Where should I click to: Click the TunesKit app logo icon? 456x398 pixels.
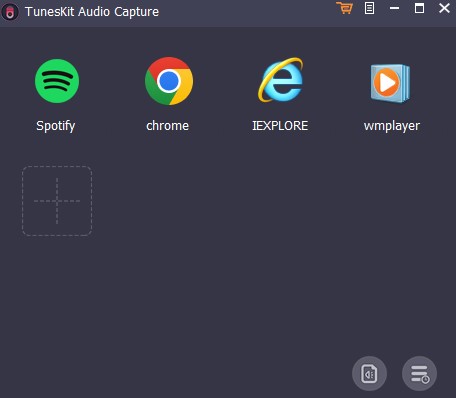tap(10, 12)
